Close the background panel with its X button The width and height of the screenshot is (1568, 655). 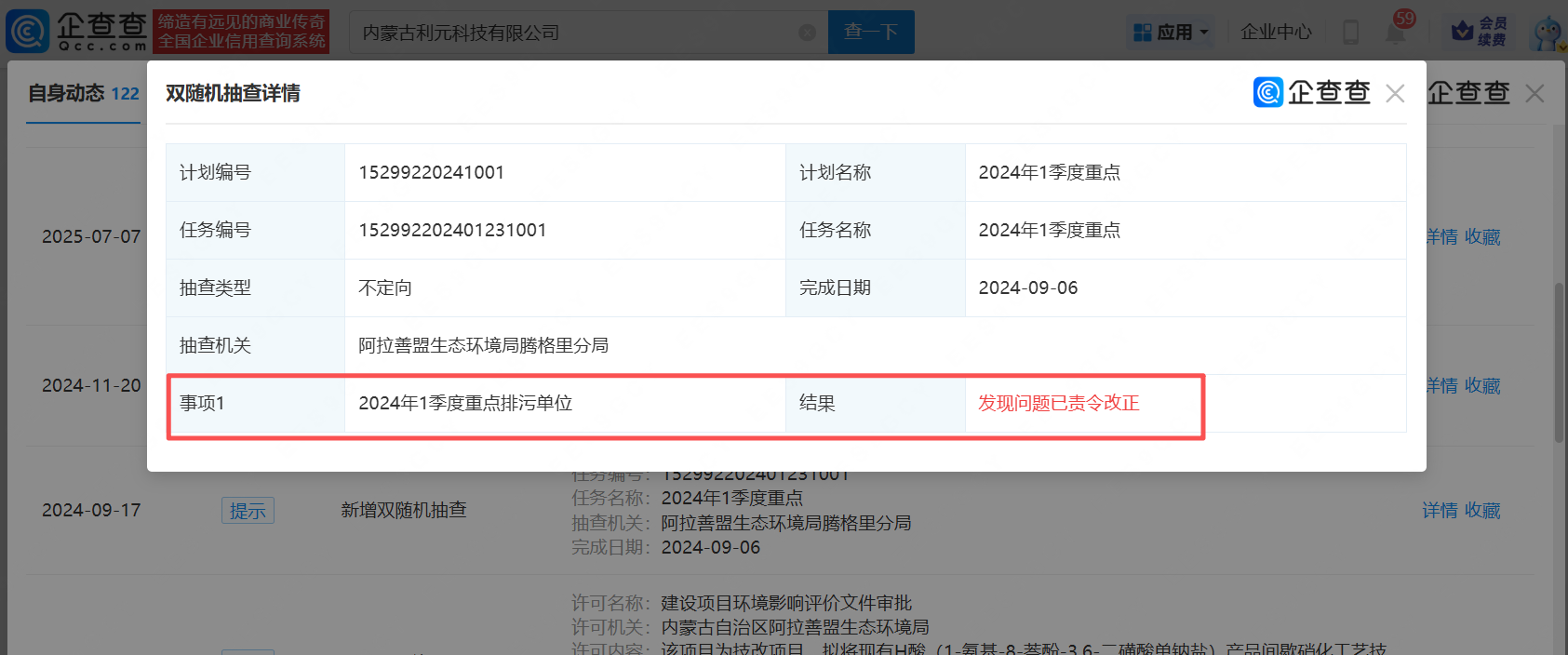(x=1534, y=93)
